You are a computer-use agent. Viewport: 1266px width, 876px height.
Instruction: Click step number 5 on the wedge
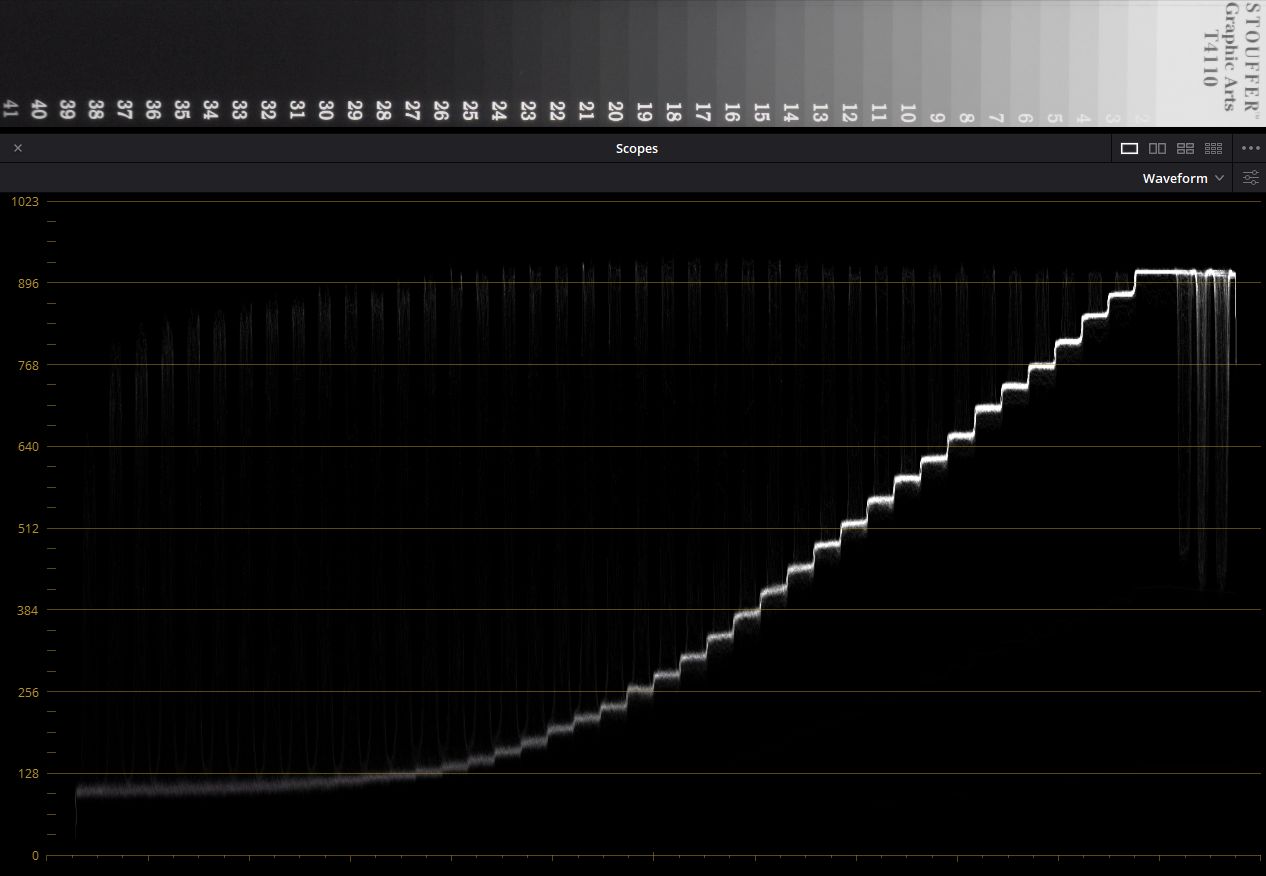point(1054,118)
